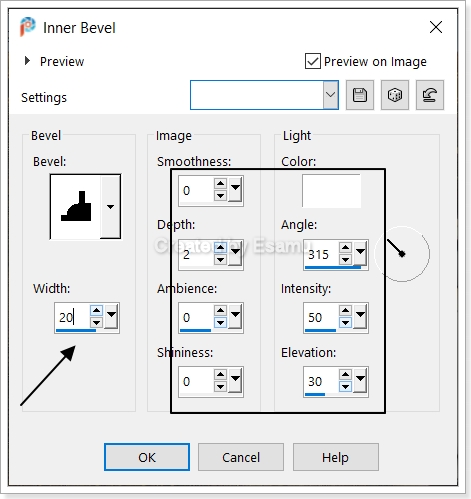
Task: Click inside the Width input field
Action: point(72,317)
